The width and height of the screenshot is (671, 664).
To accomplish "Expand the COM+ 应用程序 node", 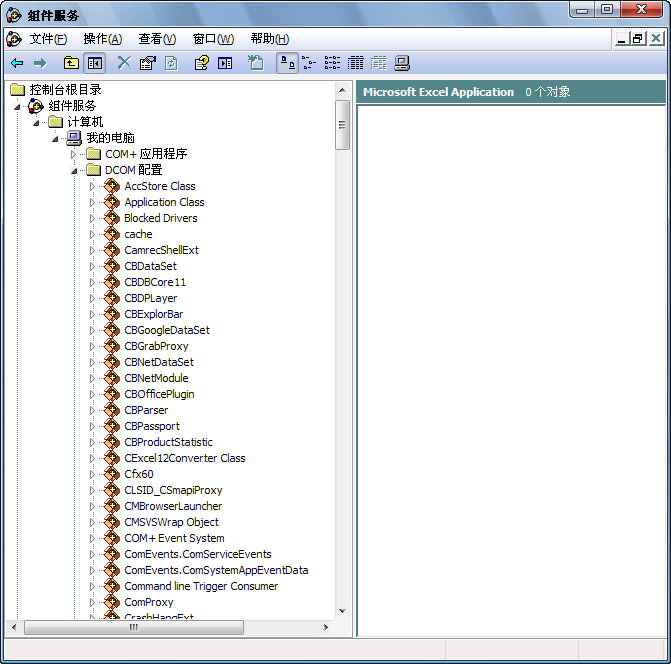I will tap(74, 154).
